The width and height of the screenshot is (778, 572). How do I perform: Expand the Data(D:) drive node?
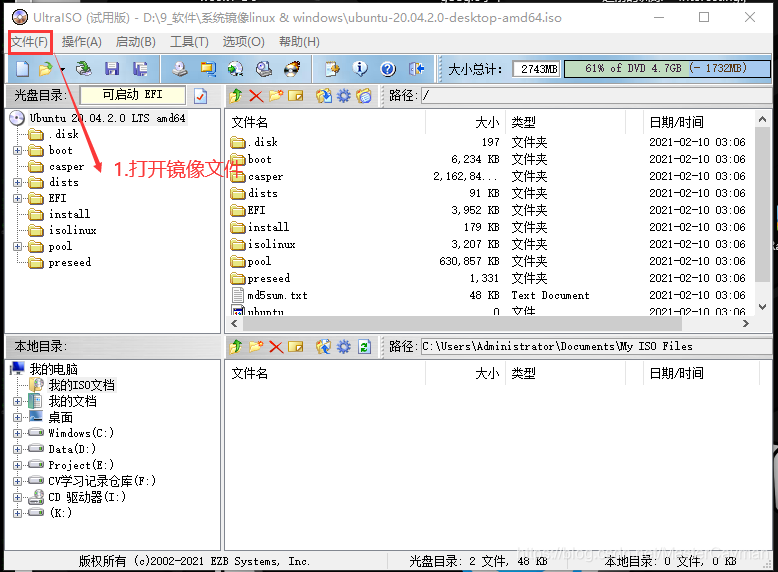[x=18, y=449]
